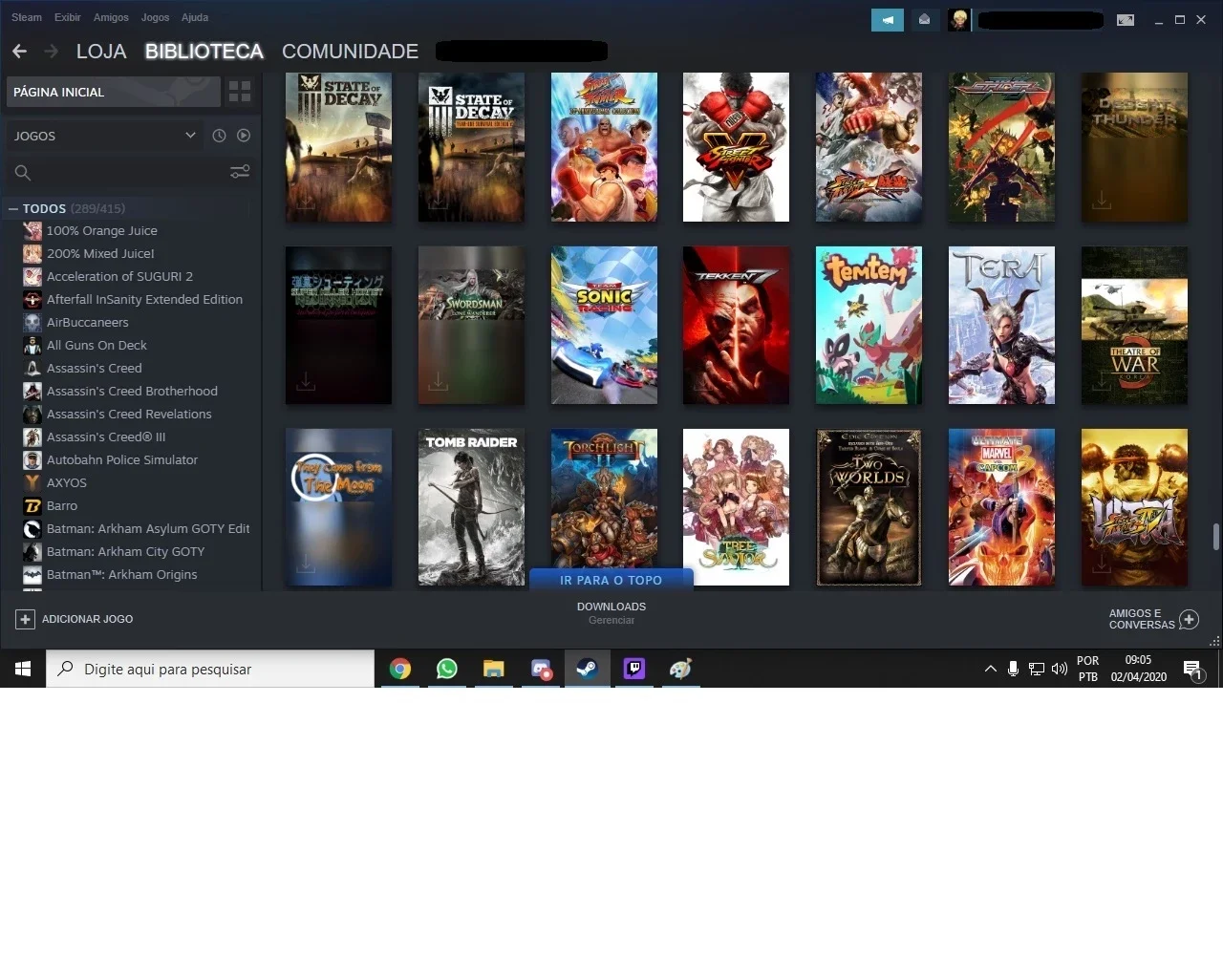Click the plus icon for Adicionar Jogo

[25, 619]
